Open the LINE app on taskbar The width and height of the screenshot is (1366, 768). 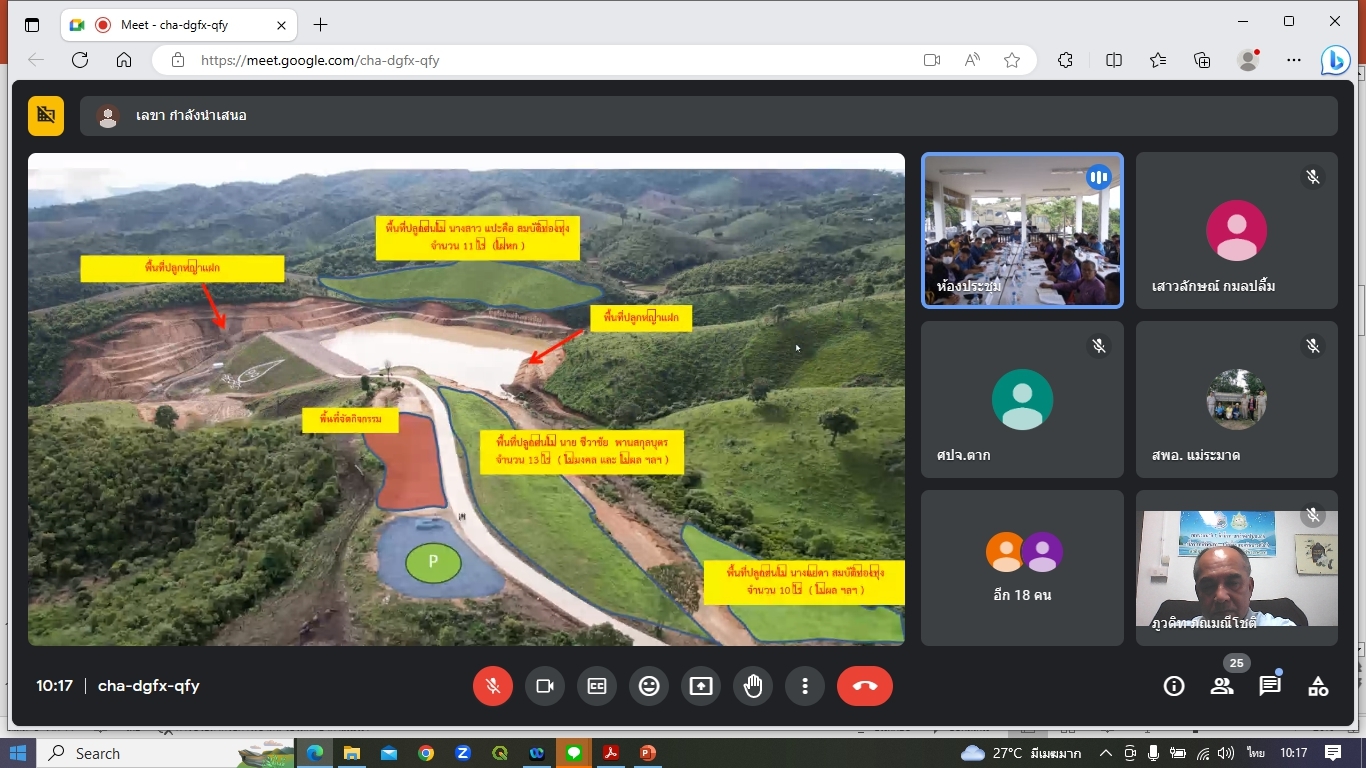pyautogui.click(x=574, y=753)
